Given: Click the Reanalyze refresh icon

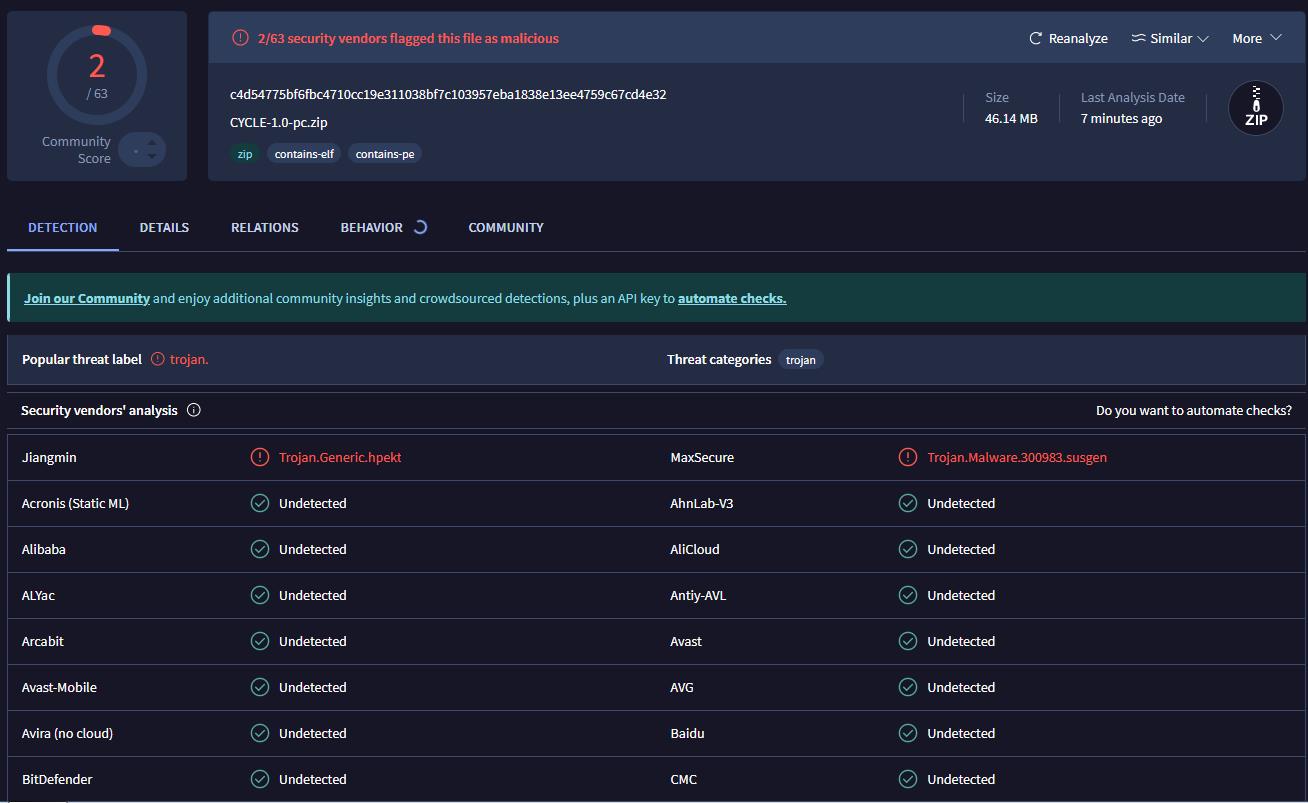Looking at the screenshot, I should 1035,38.
